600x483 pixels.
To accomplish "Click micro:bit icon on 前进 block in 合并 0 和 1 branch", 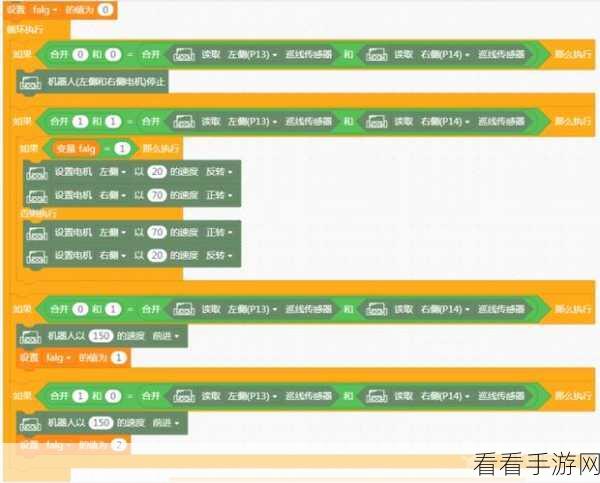I will [30, 337].
